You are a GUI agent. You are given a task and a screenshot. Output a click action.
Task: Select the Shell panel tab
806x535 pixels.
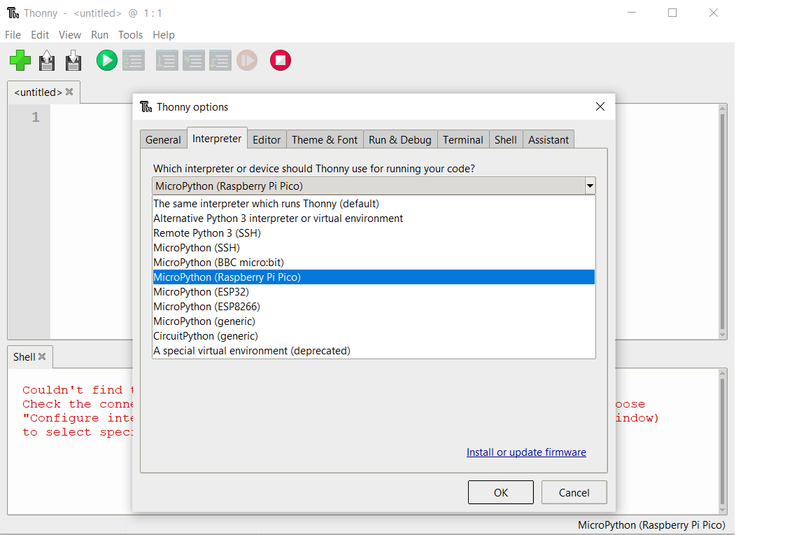tap(24, 357)
